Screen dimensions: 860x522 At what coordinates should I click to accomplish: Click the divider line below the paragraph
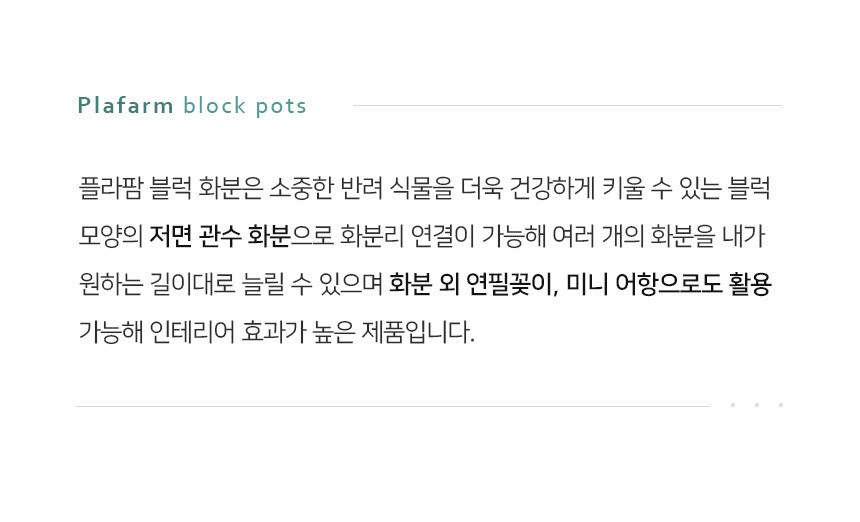coord(392,406)
